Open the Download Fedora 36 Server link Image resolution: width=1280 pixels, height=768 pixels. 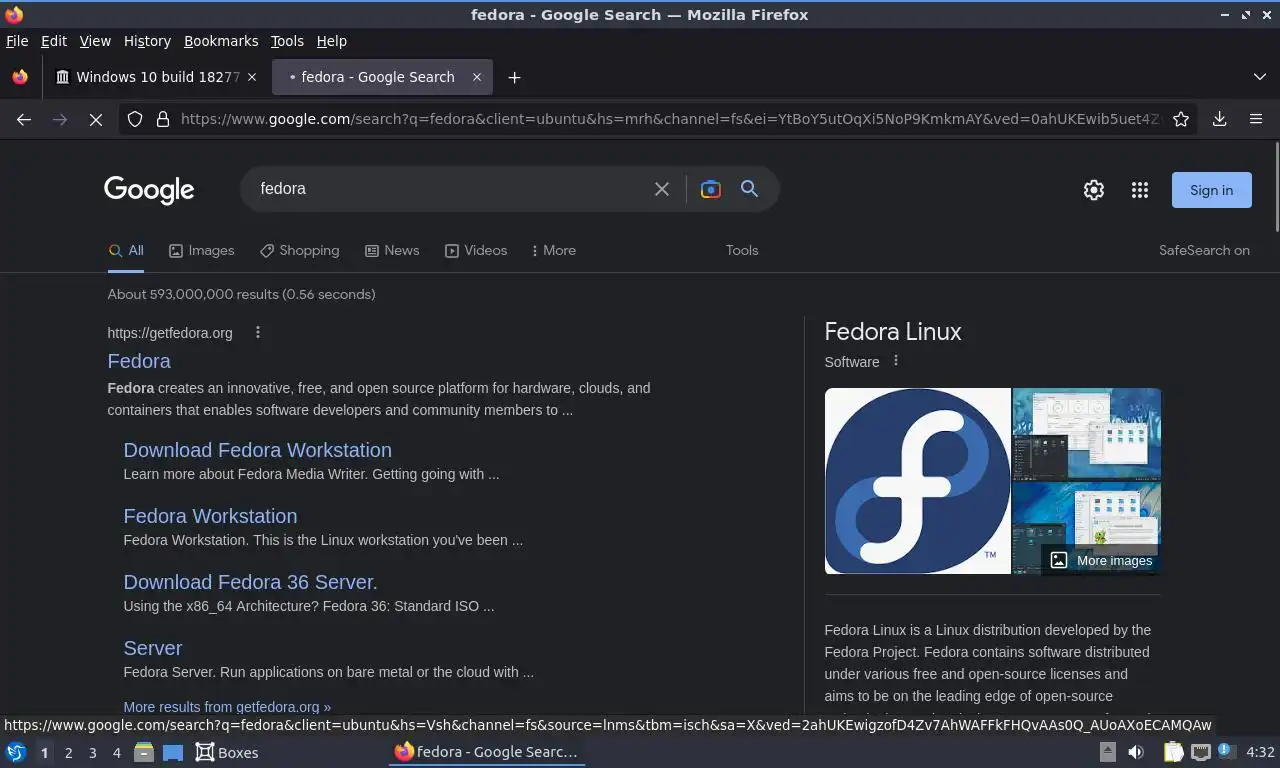250,582
